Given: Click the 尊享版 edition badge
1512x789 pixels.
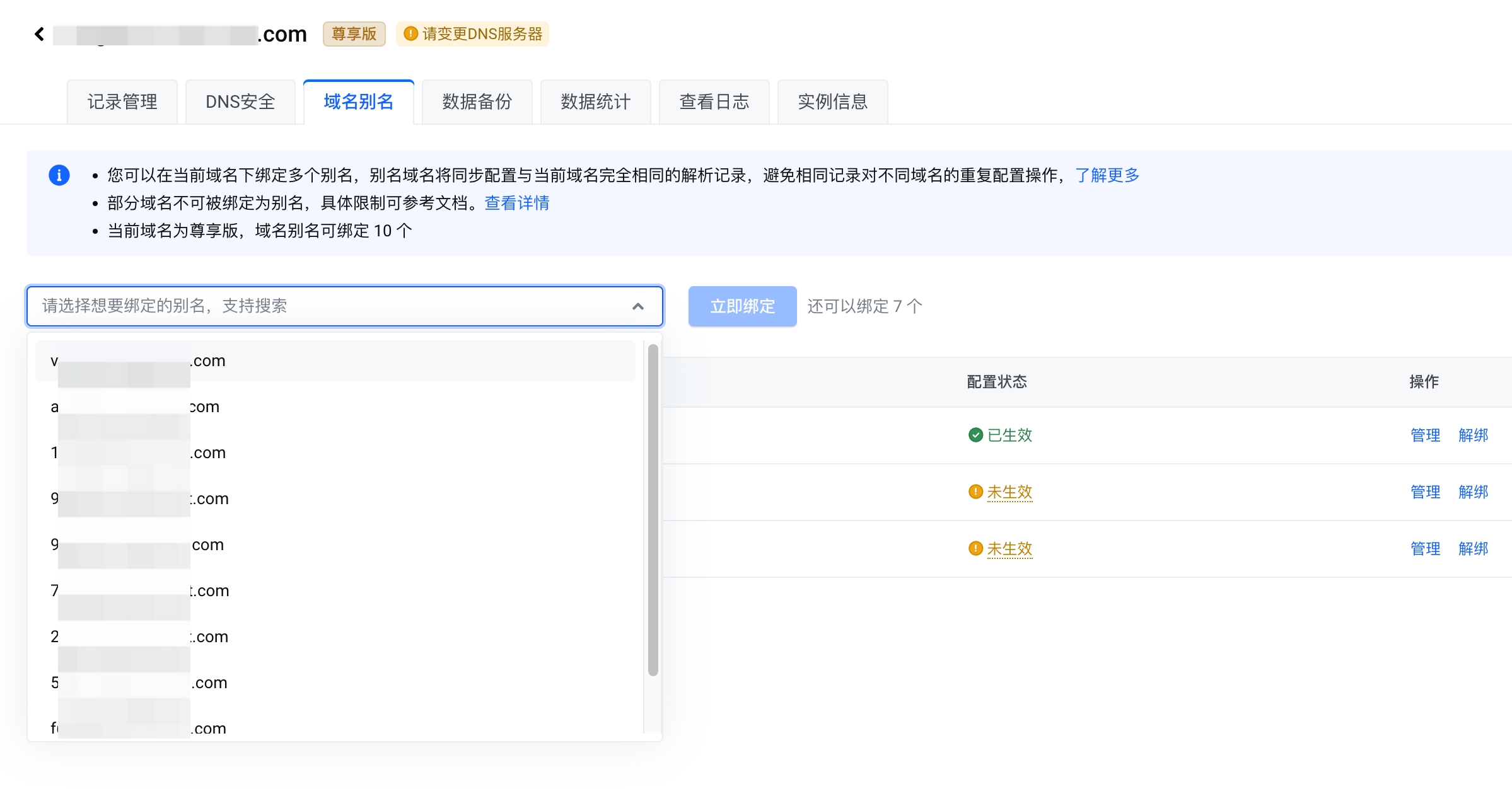Looking at the screenshot, I should 354,34.
